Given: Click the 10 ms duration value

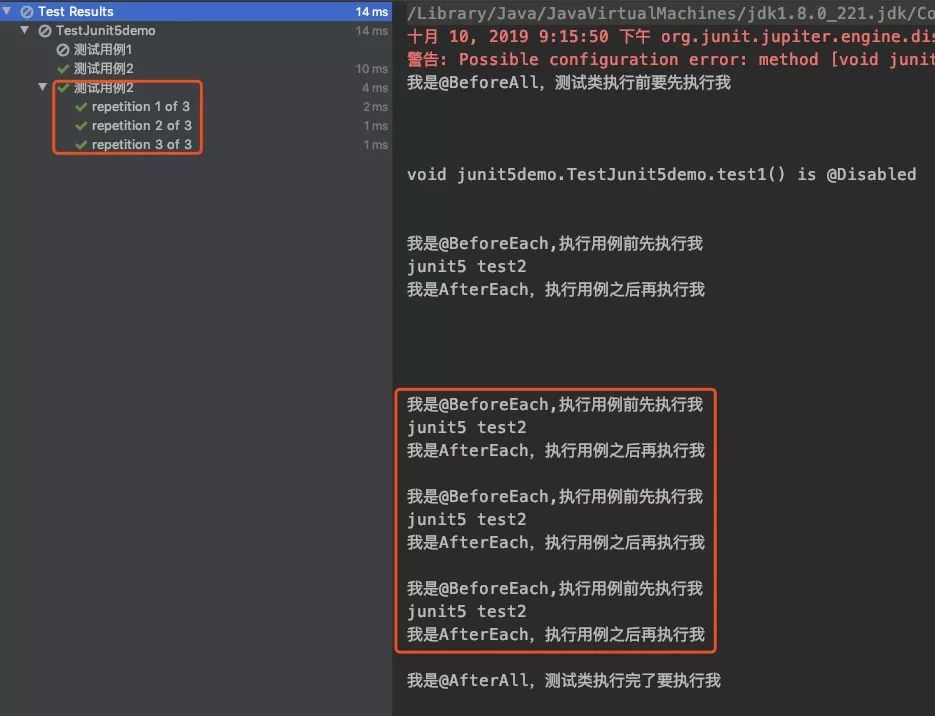Looking at the screenshot, I should tap(371, 69).
